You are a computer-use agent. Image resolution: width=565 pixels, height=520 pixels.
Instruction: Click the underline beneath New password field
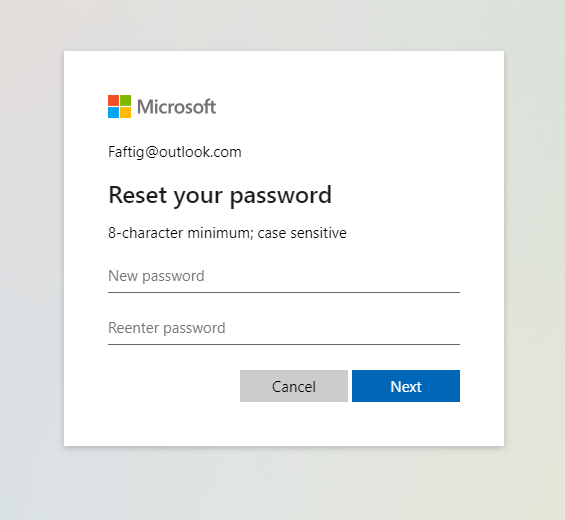pyautogui.click(x=284, y=293)
